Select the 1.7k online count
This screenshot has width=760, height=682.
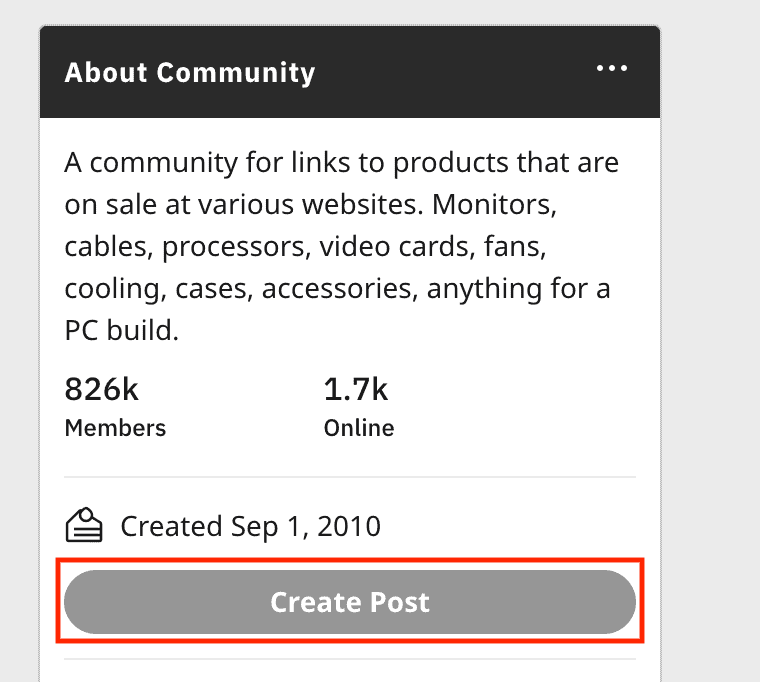pos(355,387)
